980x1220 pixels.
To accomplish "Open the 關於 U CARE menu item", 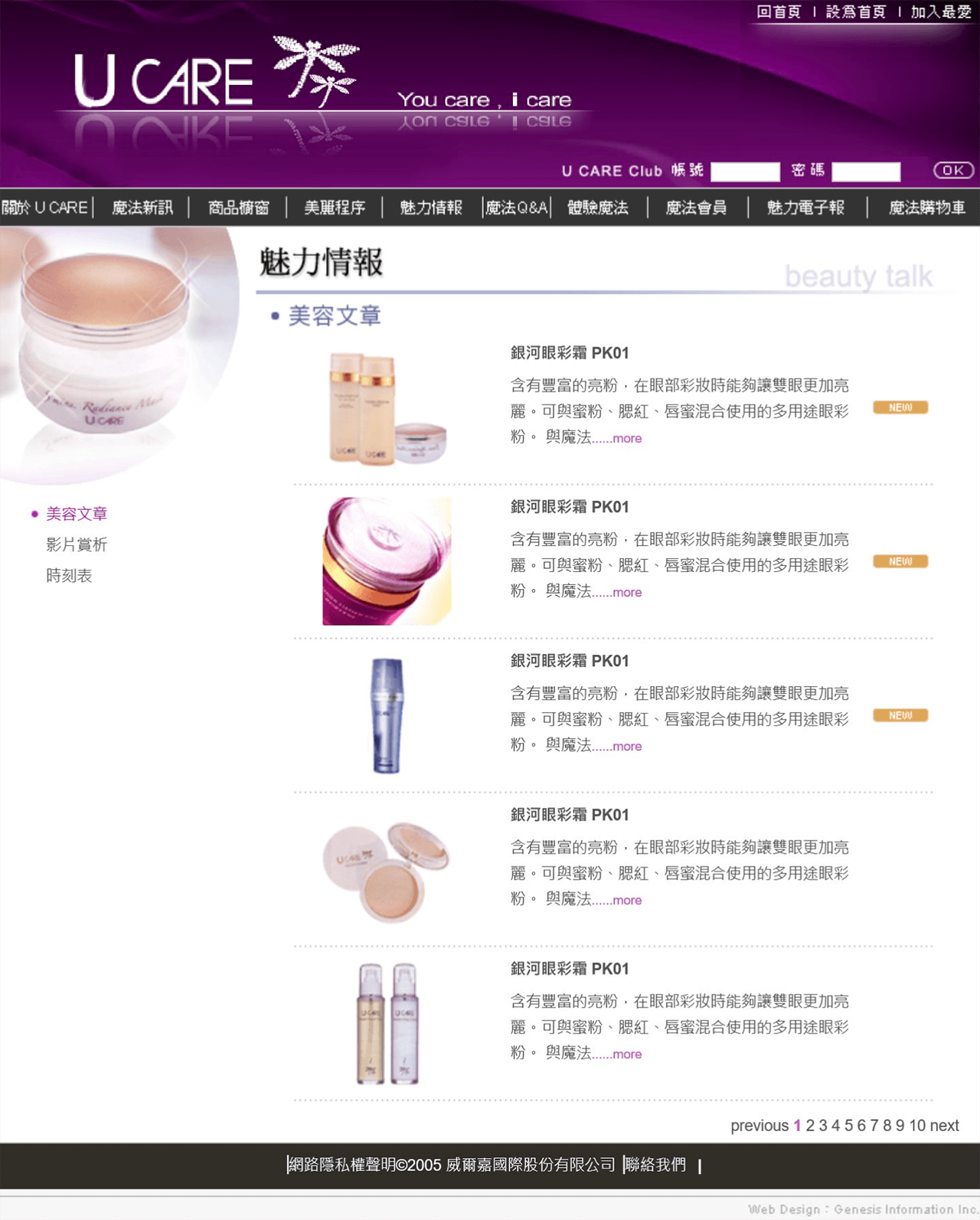I will tap(44, 208).
